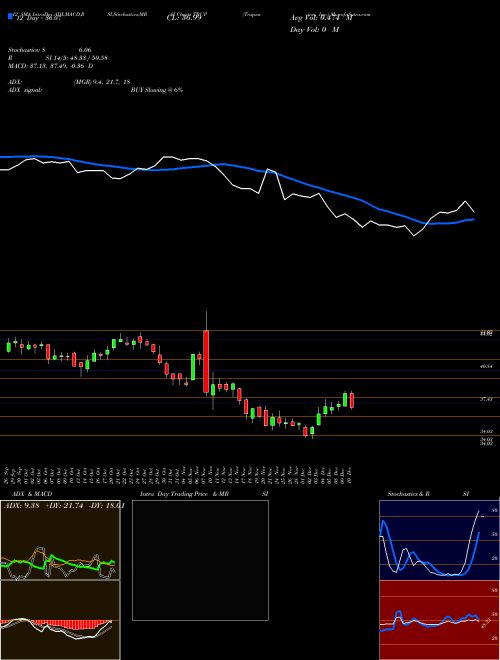Click the 'SI 14/5: 48.33 / 59.58' value
Screen dimensions: 500x660
pyautogui.click(x=77, y=58)
